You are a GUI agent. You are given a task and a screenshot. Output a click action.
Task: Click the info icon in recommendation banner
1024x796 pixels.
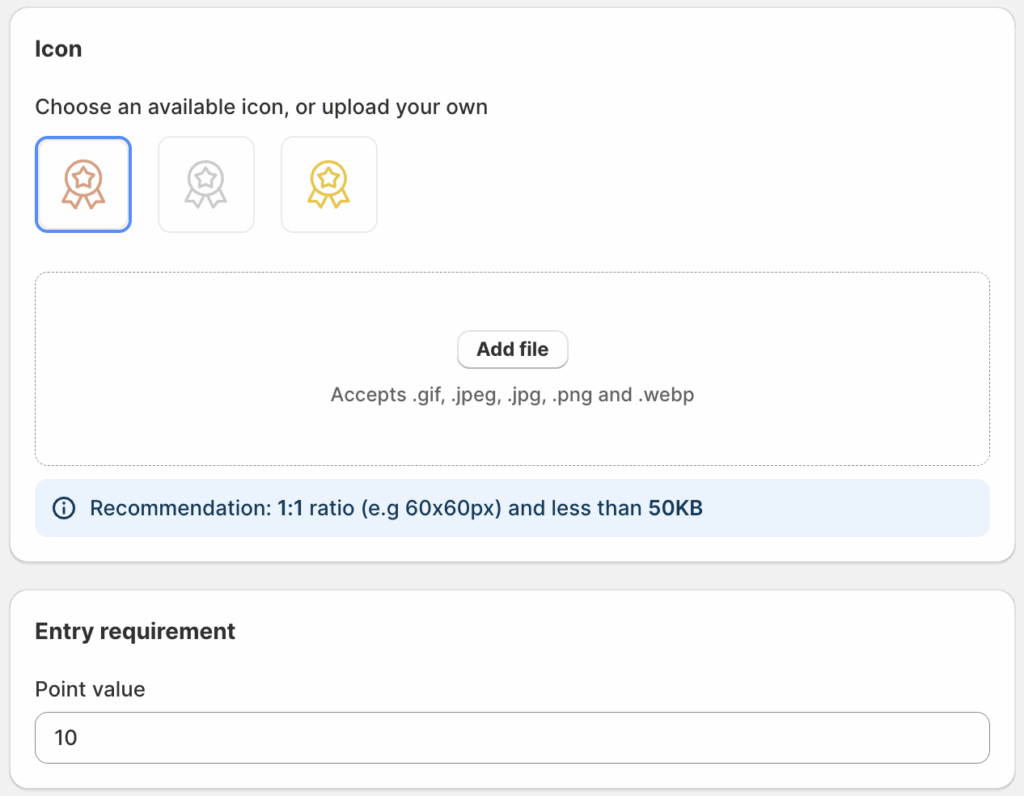[x=63, y=508]
